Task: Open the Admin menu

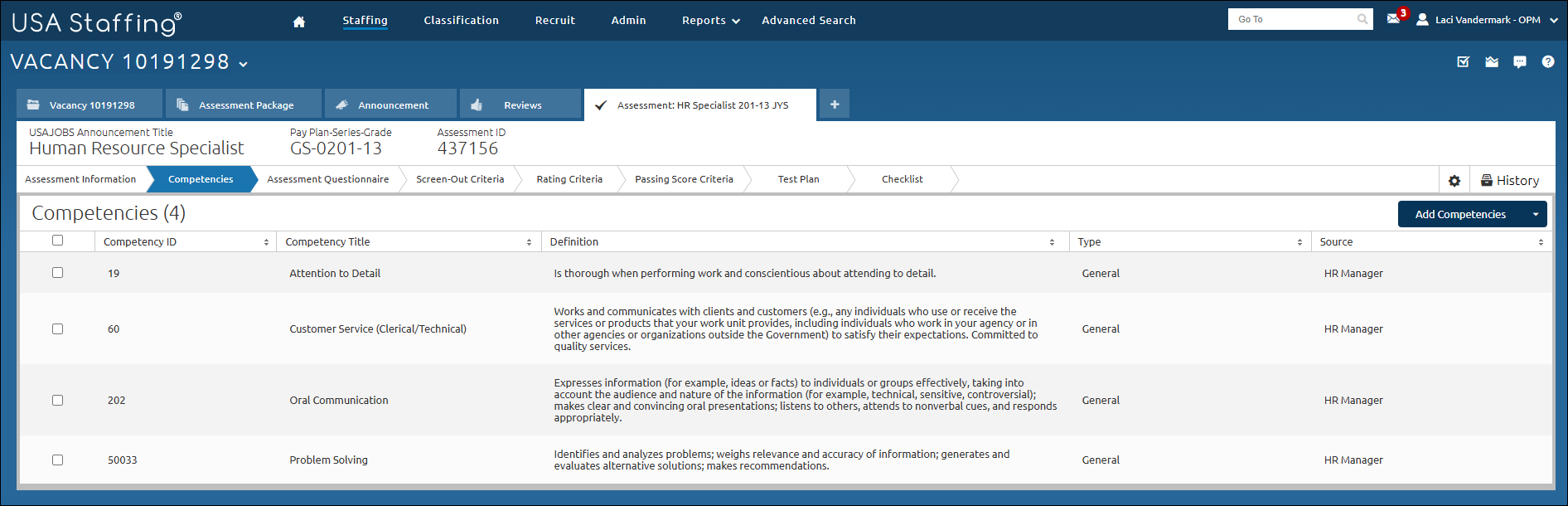Action: [628, 20]
